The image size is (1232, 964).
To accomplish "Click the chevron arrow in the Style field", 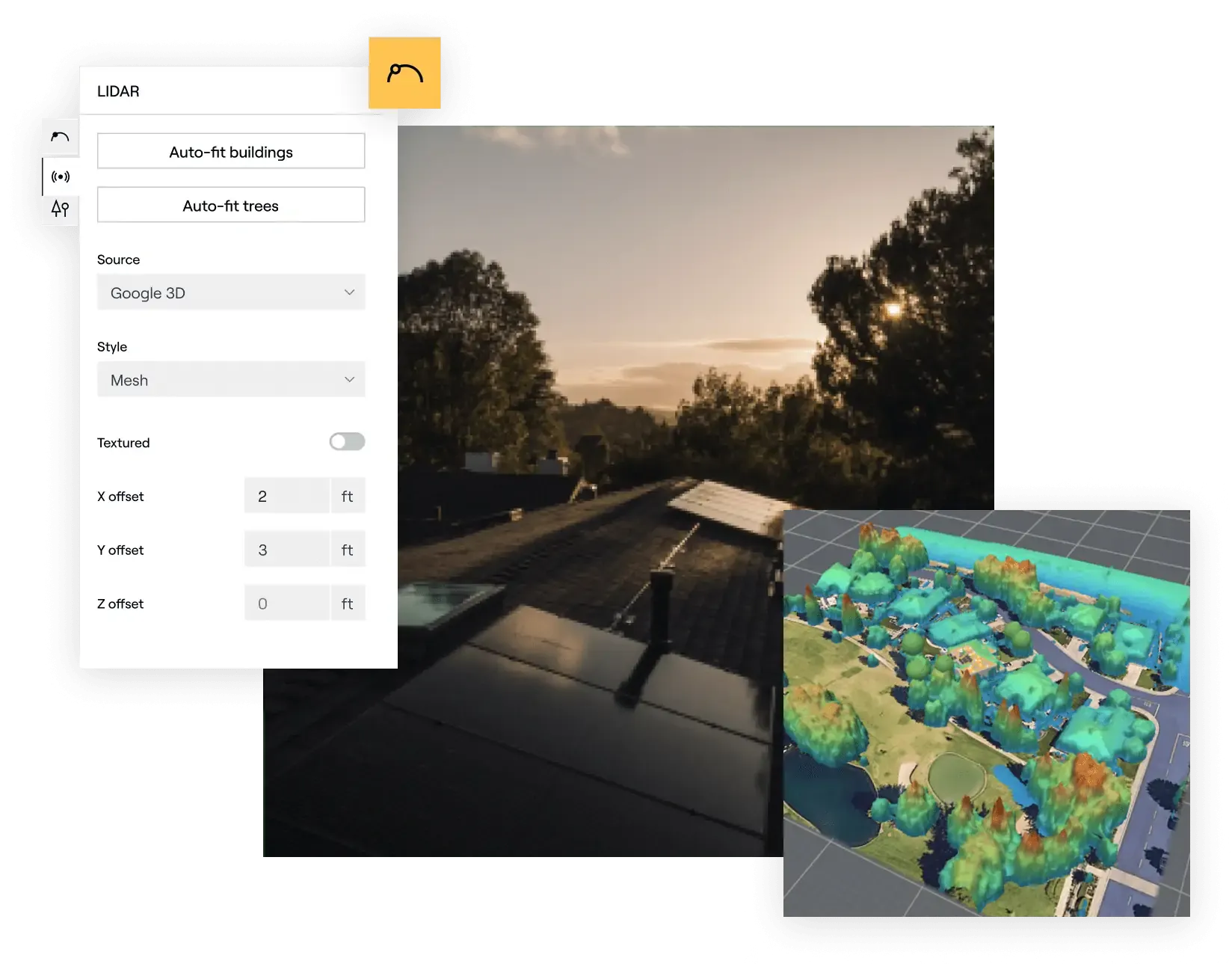I will point(349,380).
